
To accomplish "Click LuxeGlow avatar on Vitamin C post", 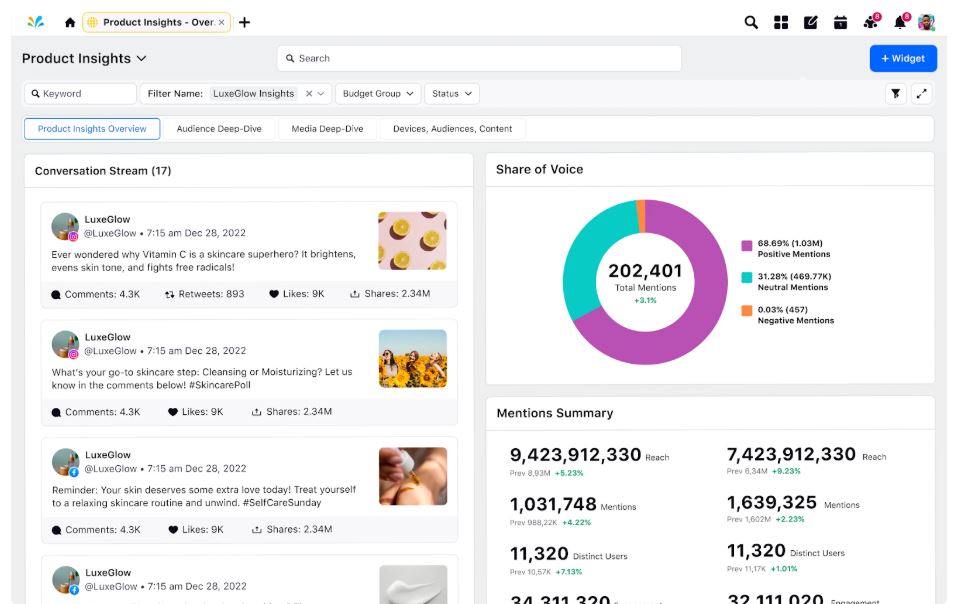I will tap(65, 227).
